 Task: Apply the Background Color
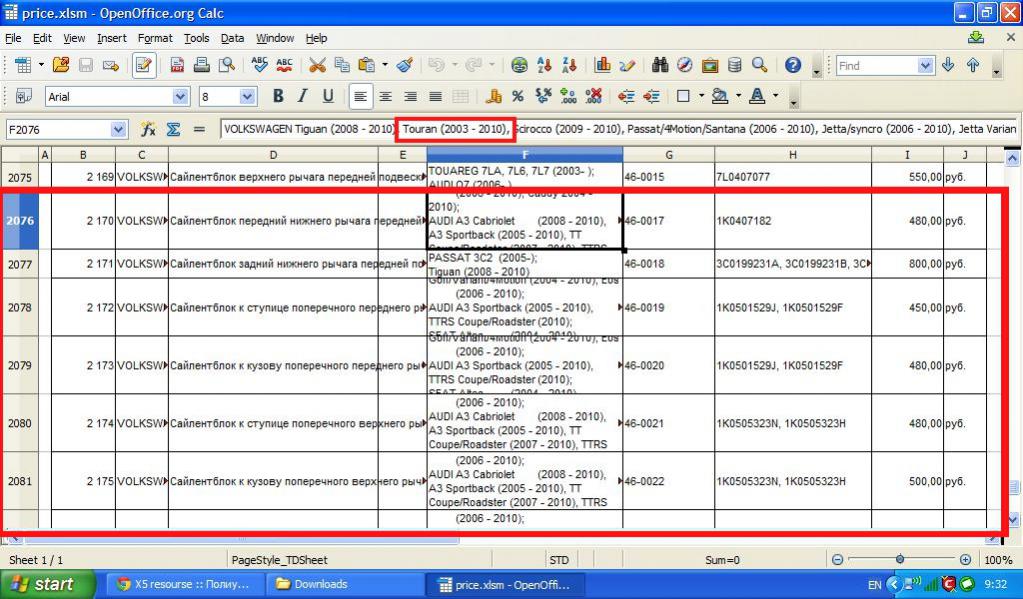720,97
